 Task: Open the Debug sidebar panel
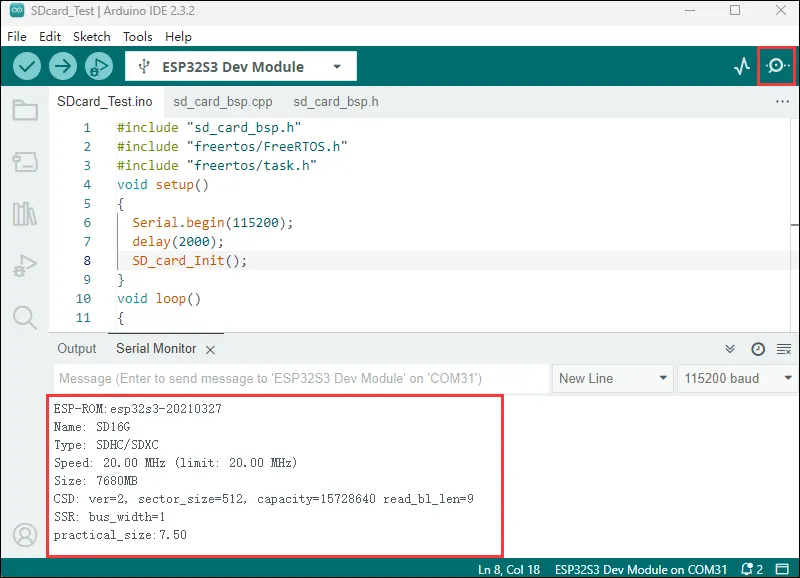pyautogui.click(x=25, y=266)
